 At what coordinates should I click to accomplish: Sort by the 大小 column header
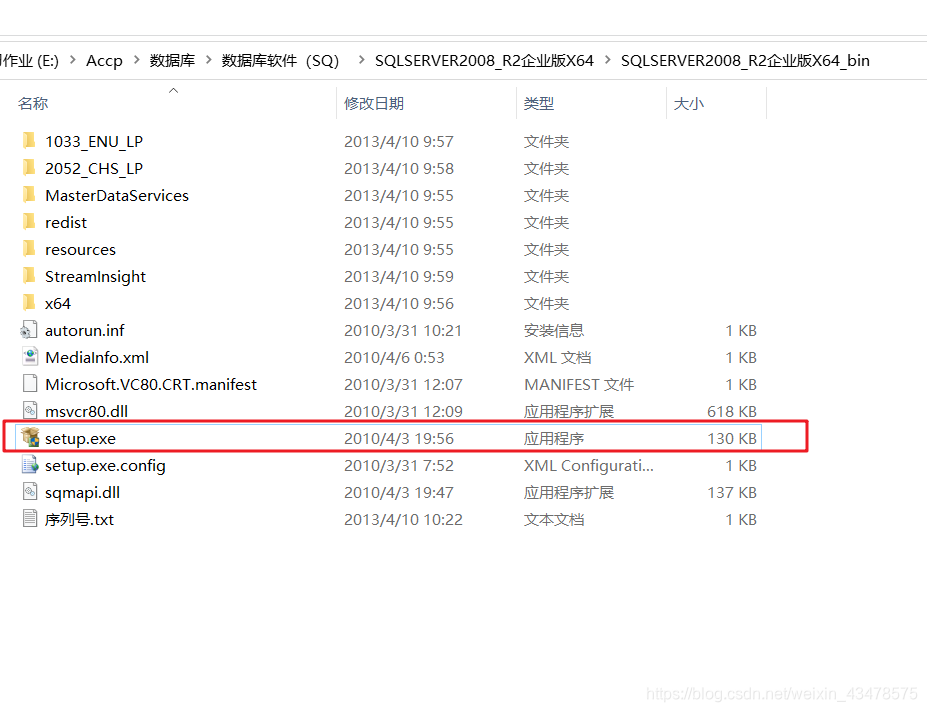click(x=689, y=103)
